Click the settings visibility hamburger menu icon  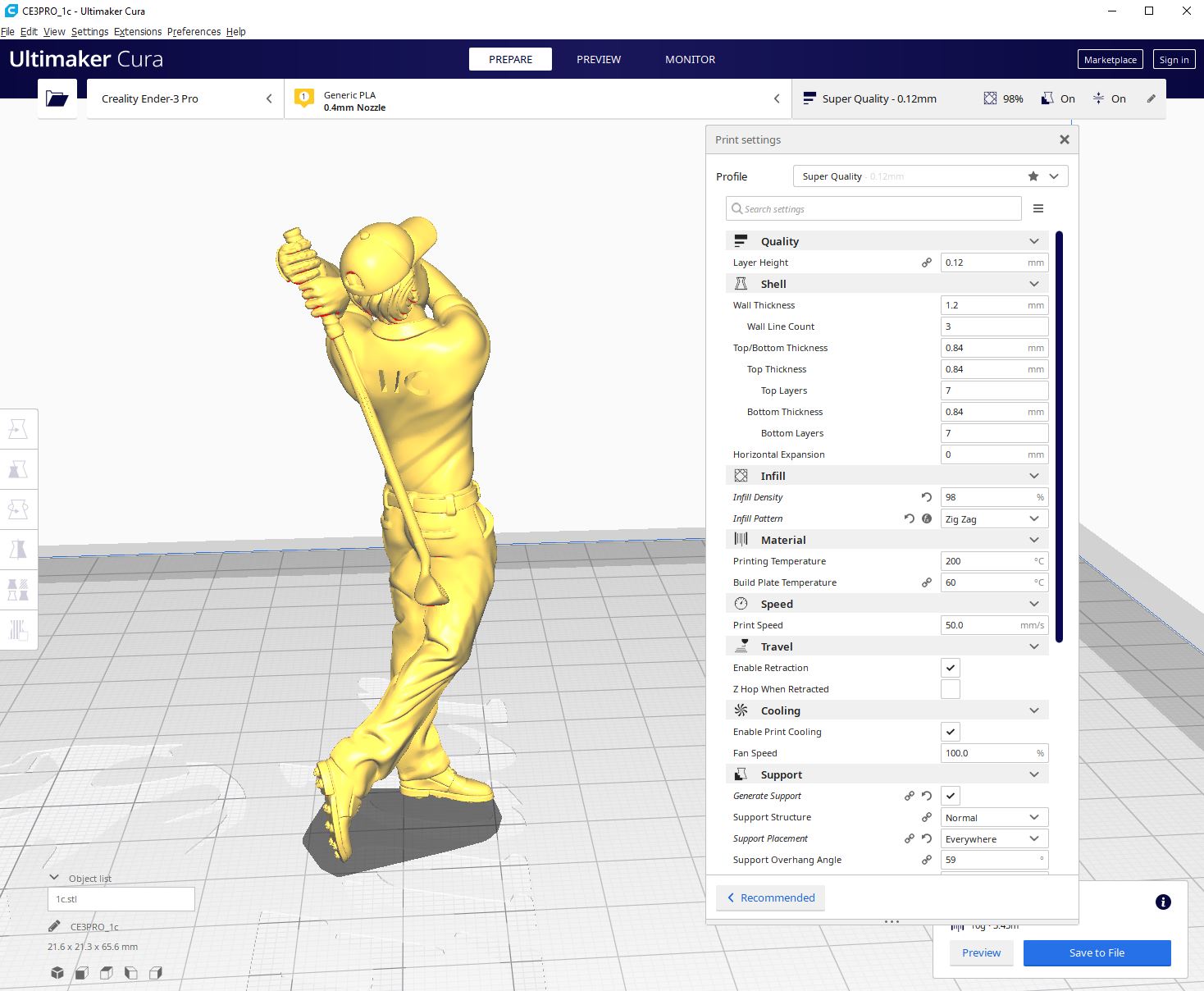click(x=1038, y=209)
